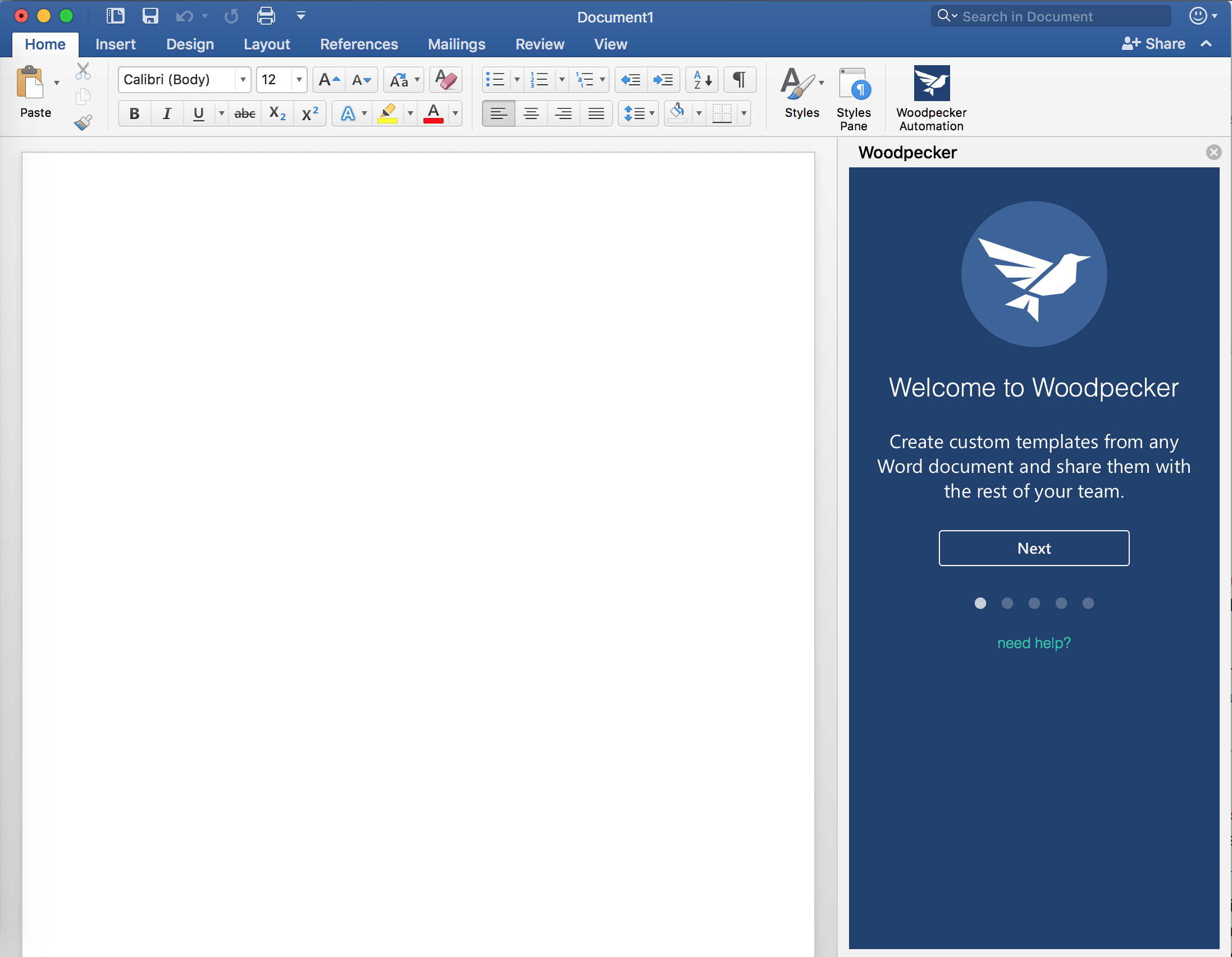Toggle show paragraph marks
1232x957 pixels.
coord(740,80)
